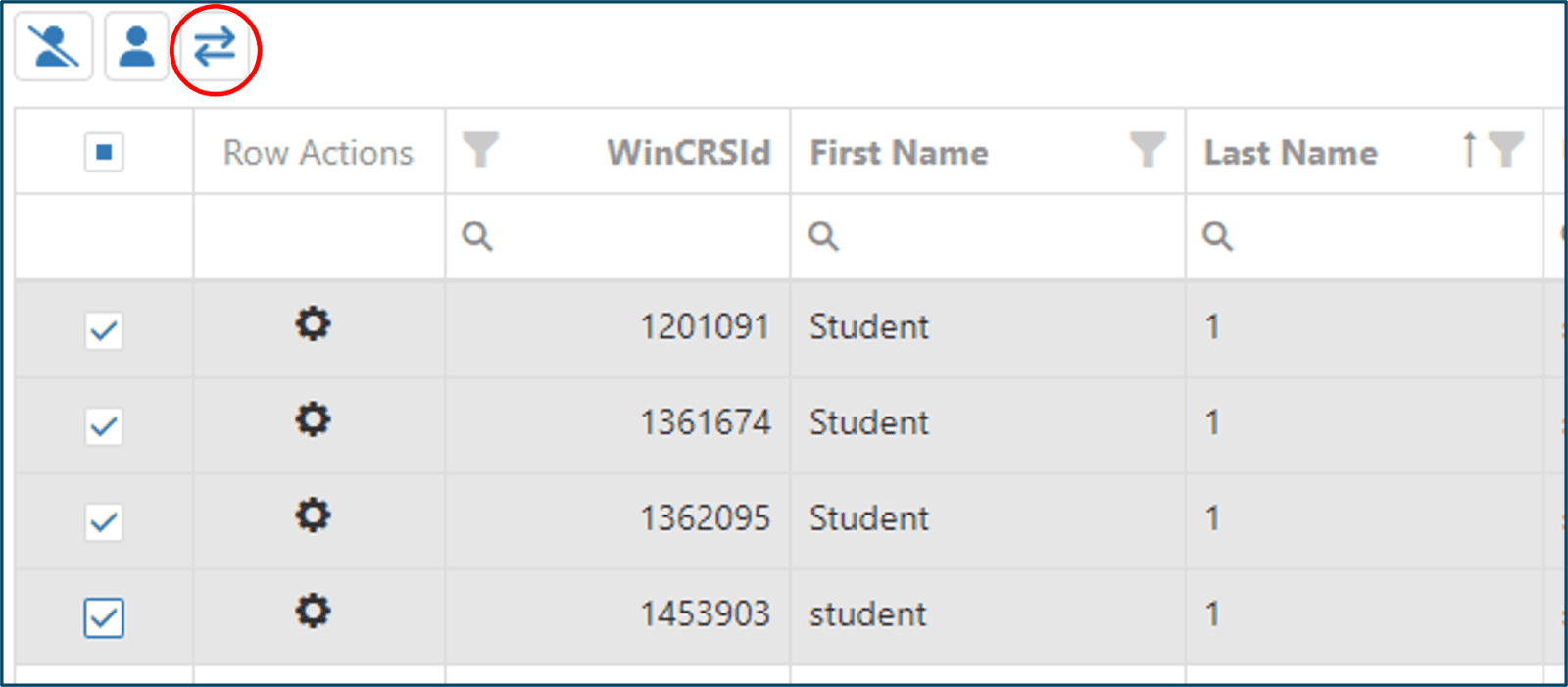Open gear actions for row 1361674
The image size is (1568, 687).
coord(313,419)
